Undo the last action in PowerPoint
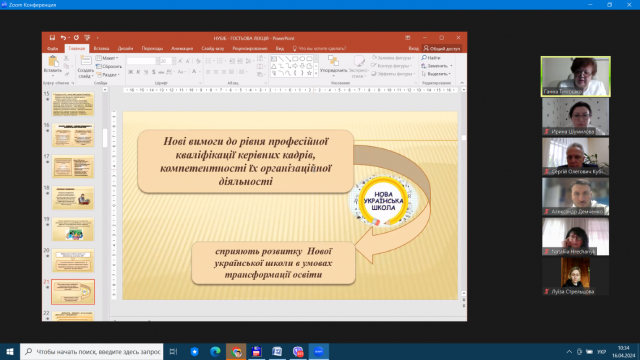Image resolution: width=640 pixels, height=360 pixels. click(x=63, y=38)
